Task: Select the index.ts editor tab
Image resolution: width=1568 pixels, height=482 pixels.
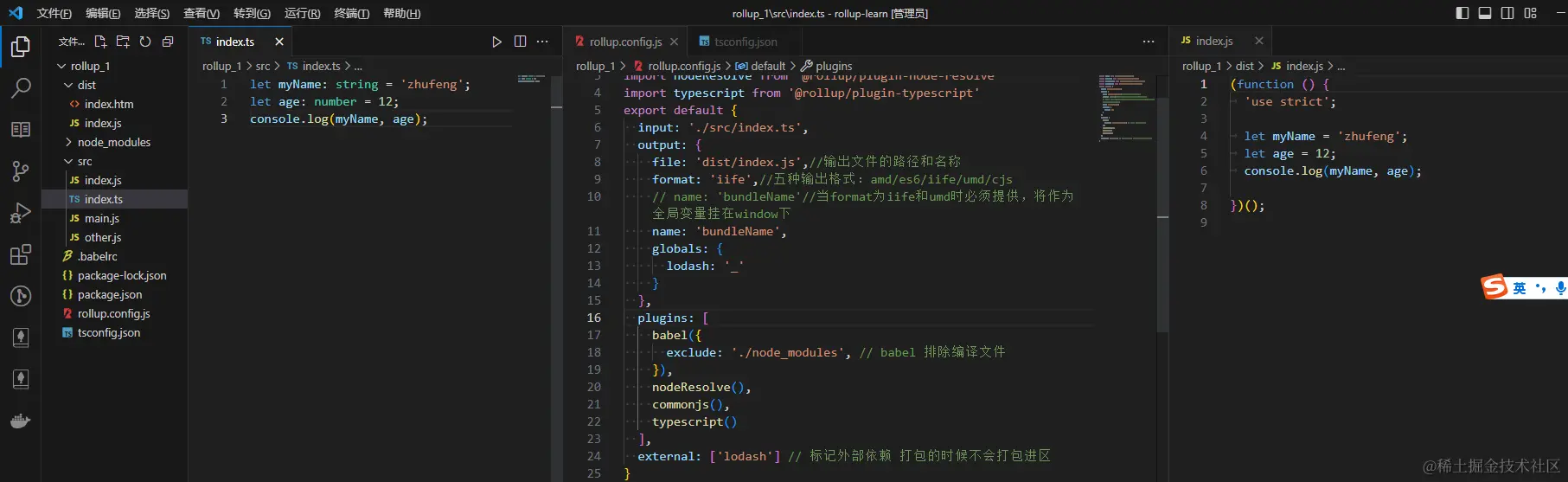Action: click(241, 42)
